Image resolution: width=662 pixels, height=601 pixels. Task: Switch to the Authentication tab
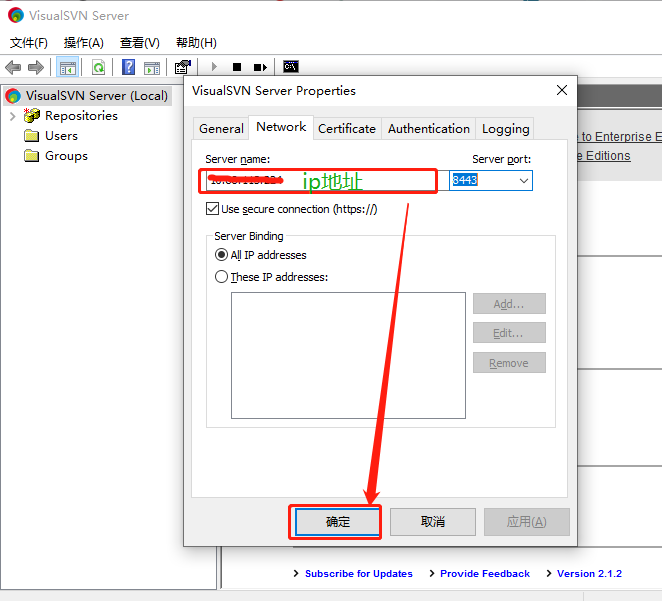(x=429, y=129)
